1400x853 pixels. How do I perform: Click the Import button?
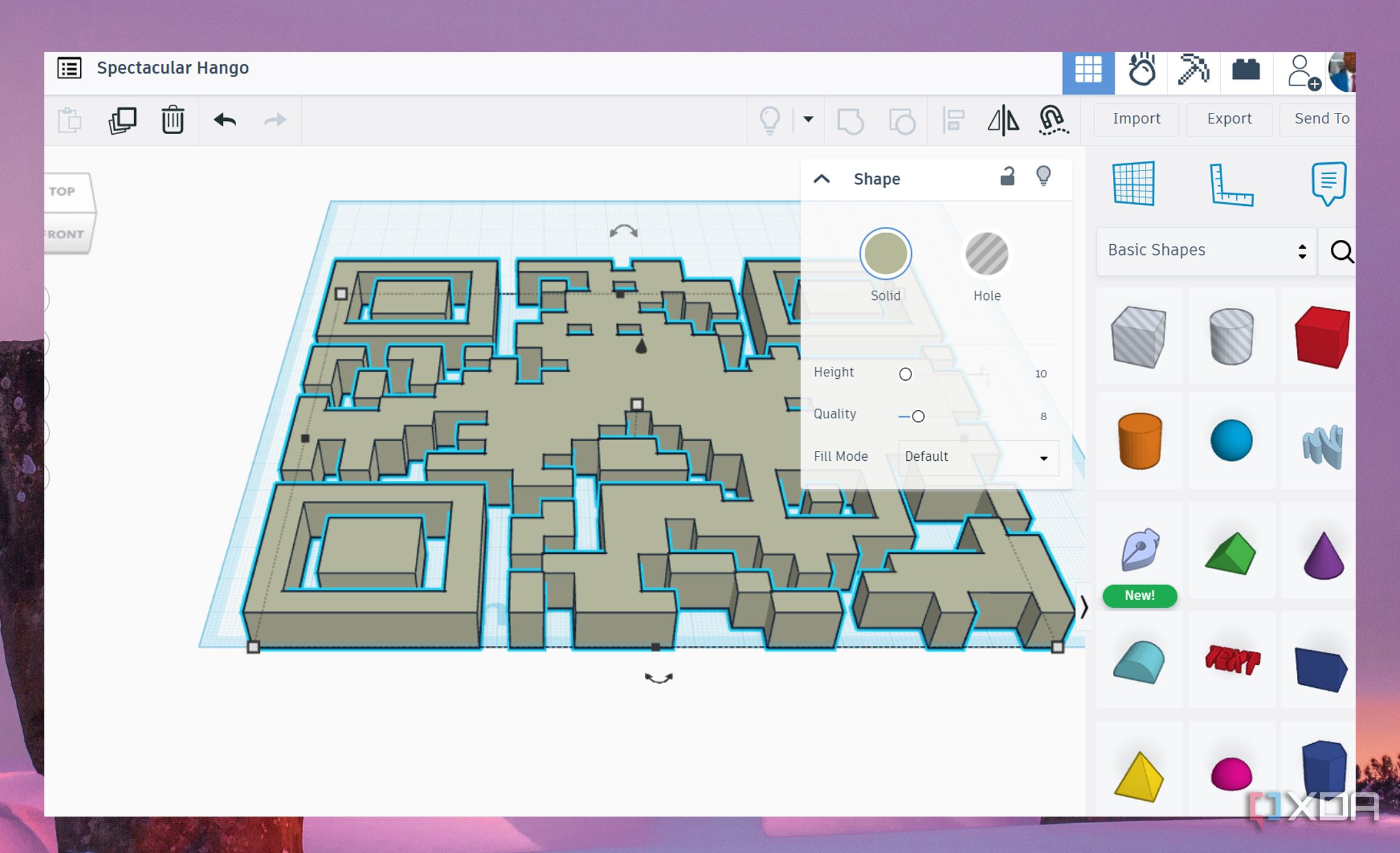[1136, 118]
